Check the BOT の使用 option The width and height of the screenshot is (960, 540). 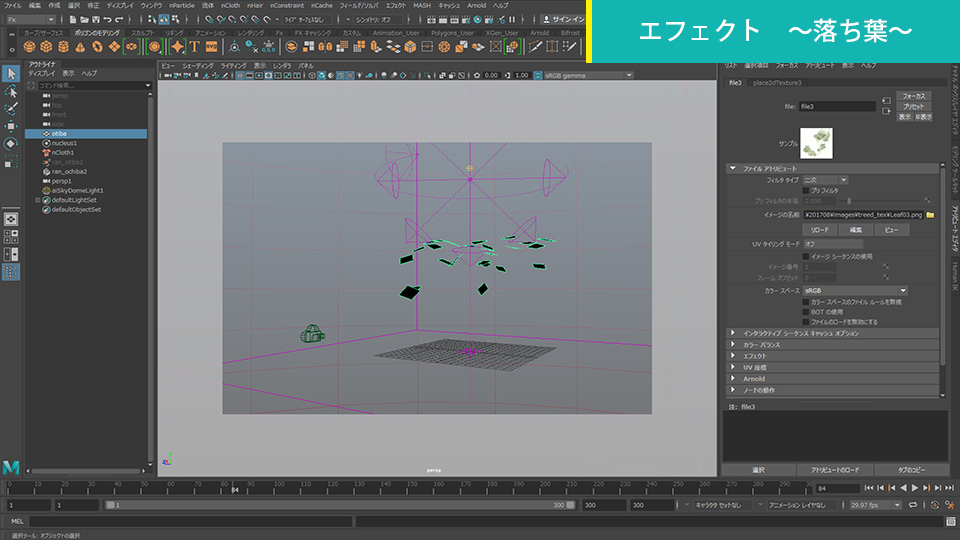[x=806, y=311]
